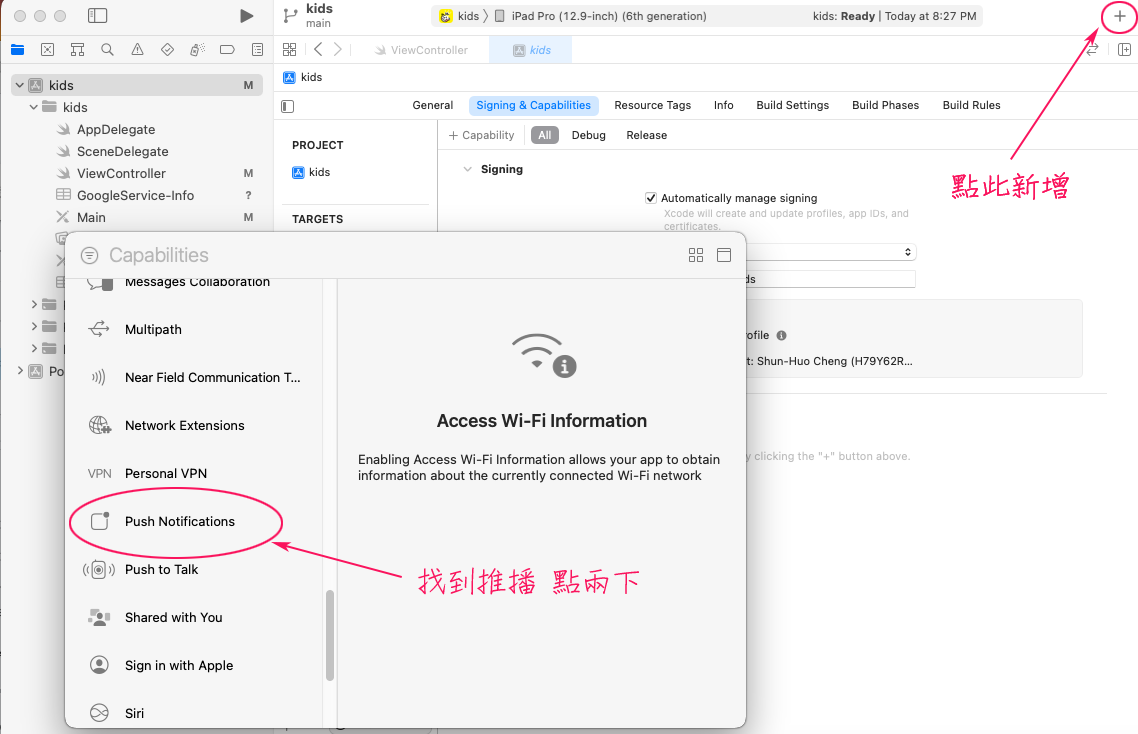This screenshot has width=1138, height=734.
Task: Collapse the kids project root
Action: pos(20,85)
